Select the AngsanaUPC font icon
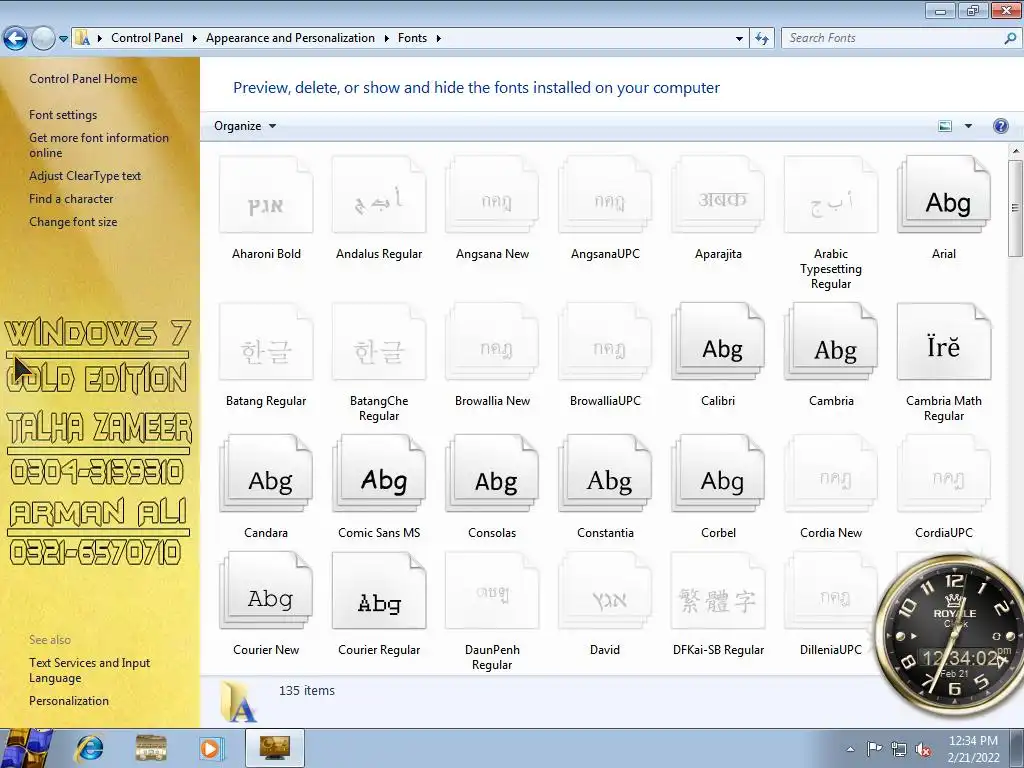Viewport: 1024px width, 768px height. pyautogui.click(x=605, y=195)
